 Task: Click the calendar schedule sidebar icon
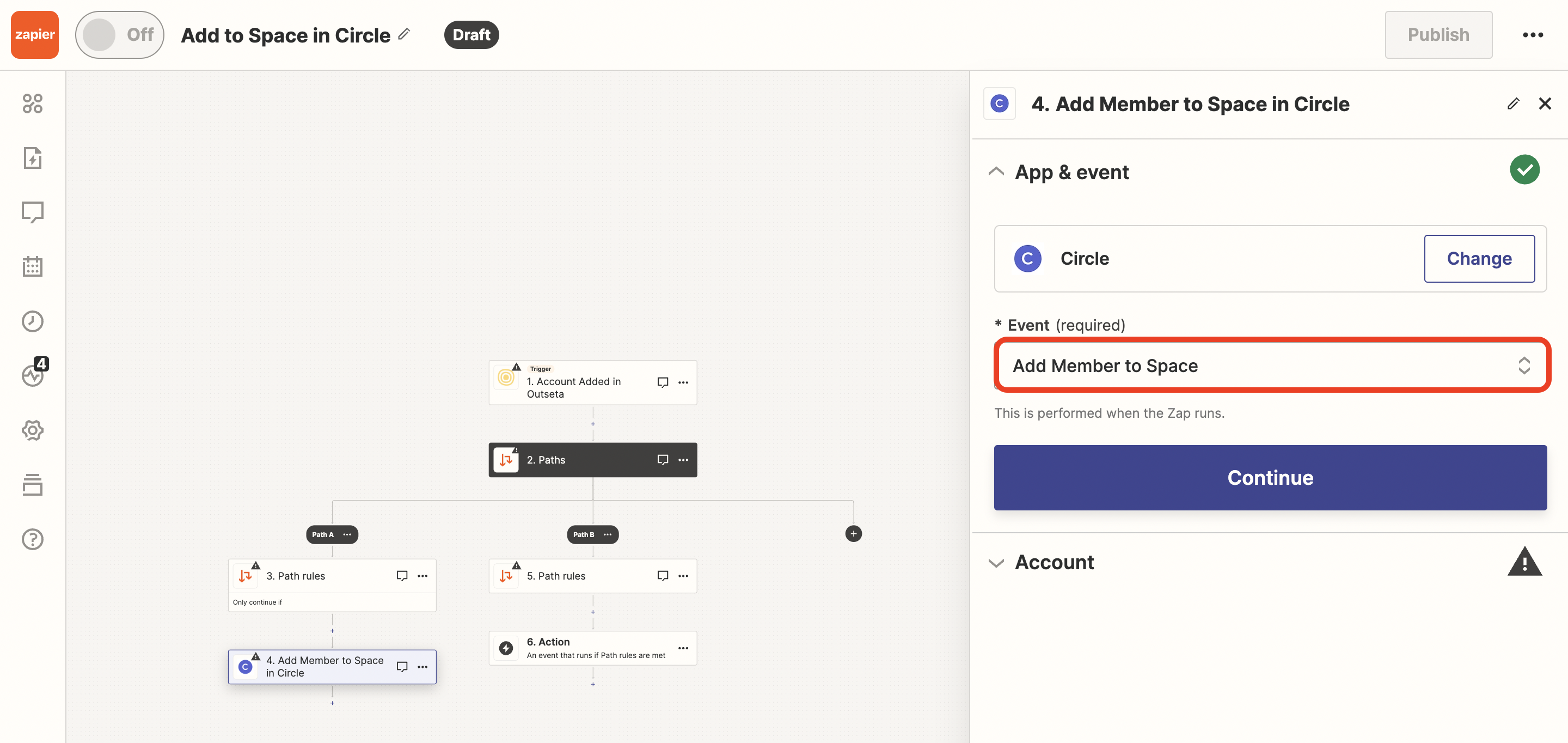32,266
